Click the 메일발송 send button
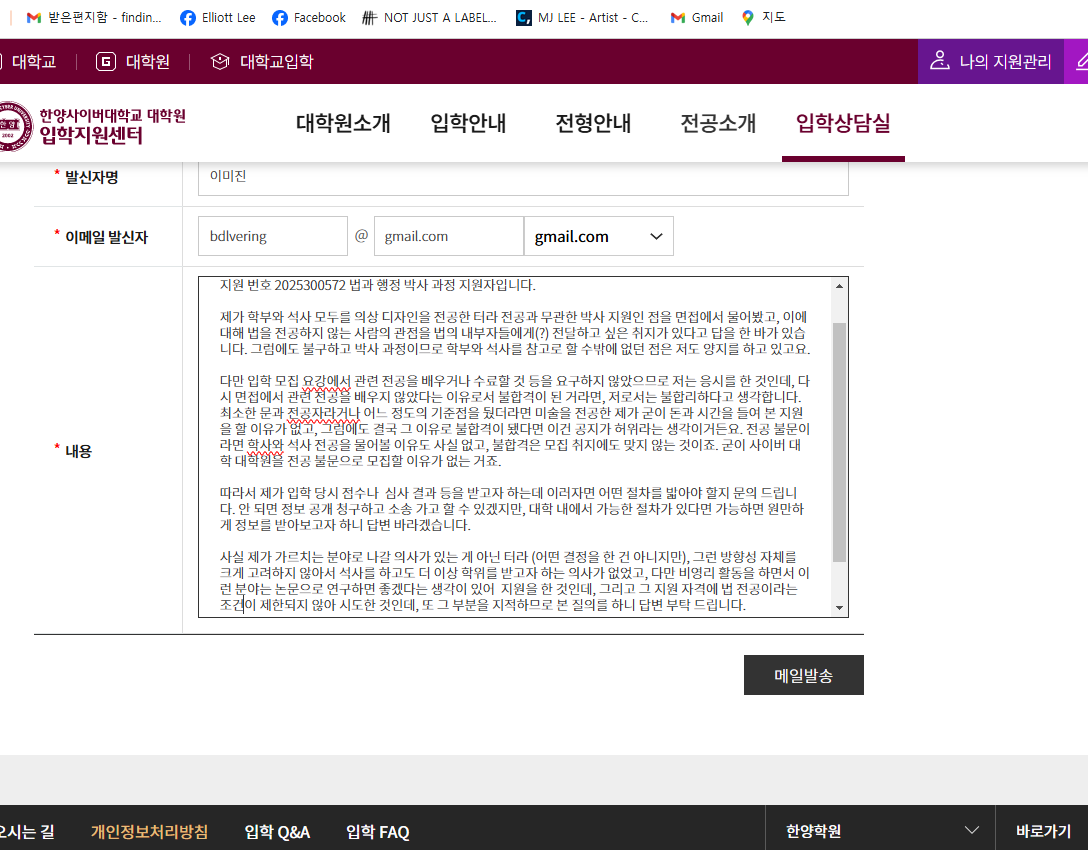1088x850 pixels. [803, 674]
